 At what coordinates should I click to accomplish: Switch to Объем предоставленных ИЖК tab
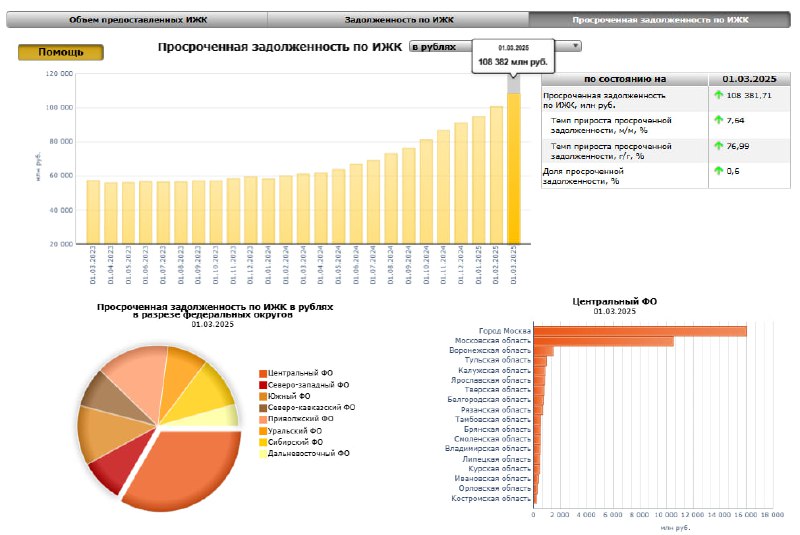coord(138,20)
